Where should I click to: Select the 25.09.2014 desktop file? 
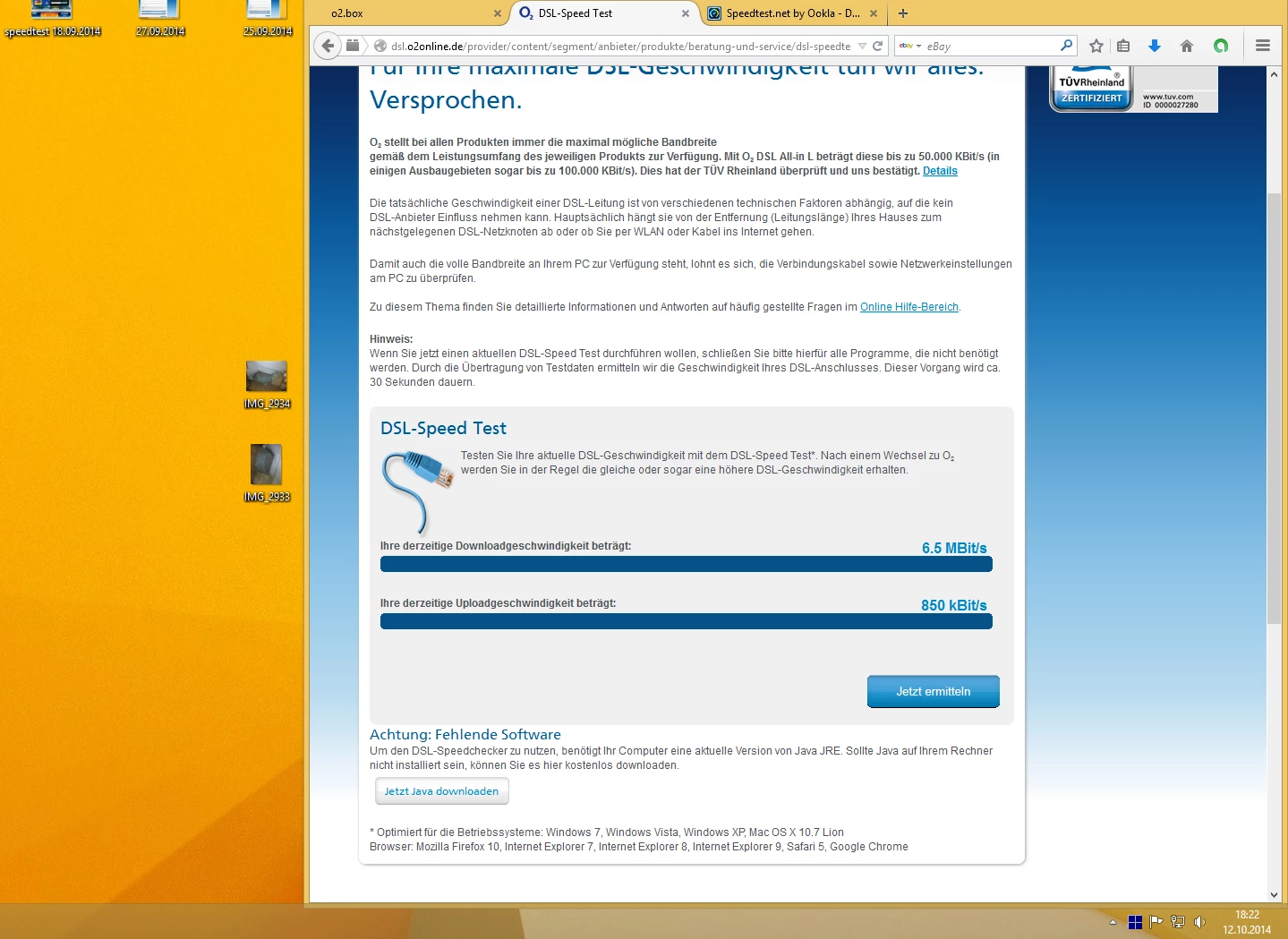pyautogui.click(x=268, y=19)
